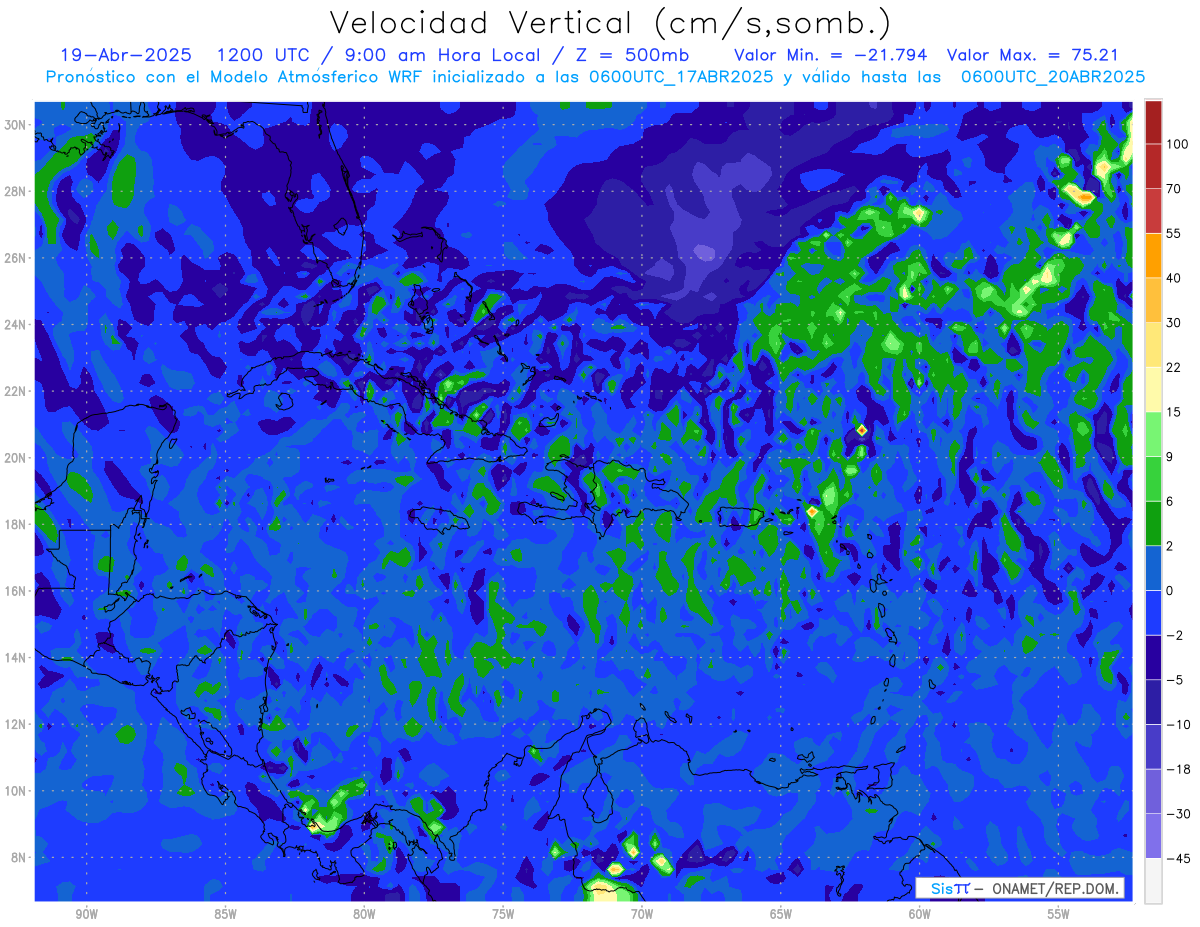The width and height of the screenshot is (1200, 927).
Task: Click the swatch between -30 and -18
Action: [x=1153, y=791]
